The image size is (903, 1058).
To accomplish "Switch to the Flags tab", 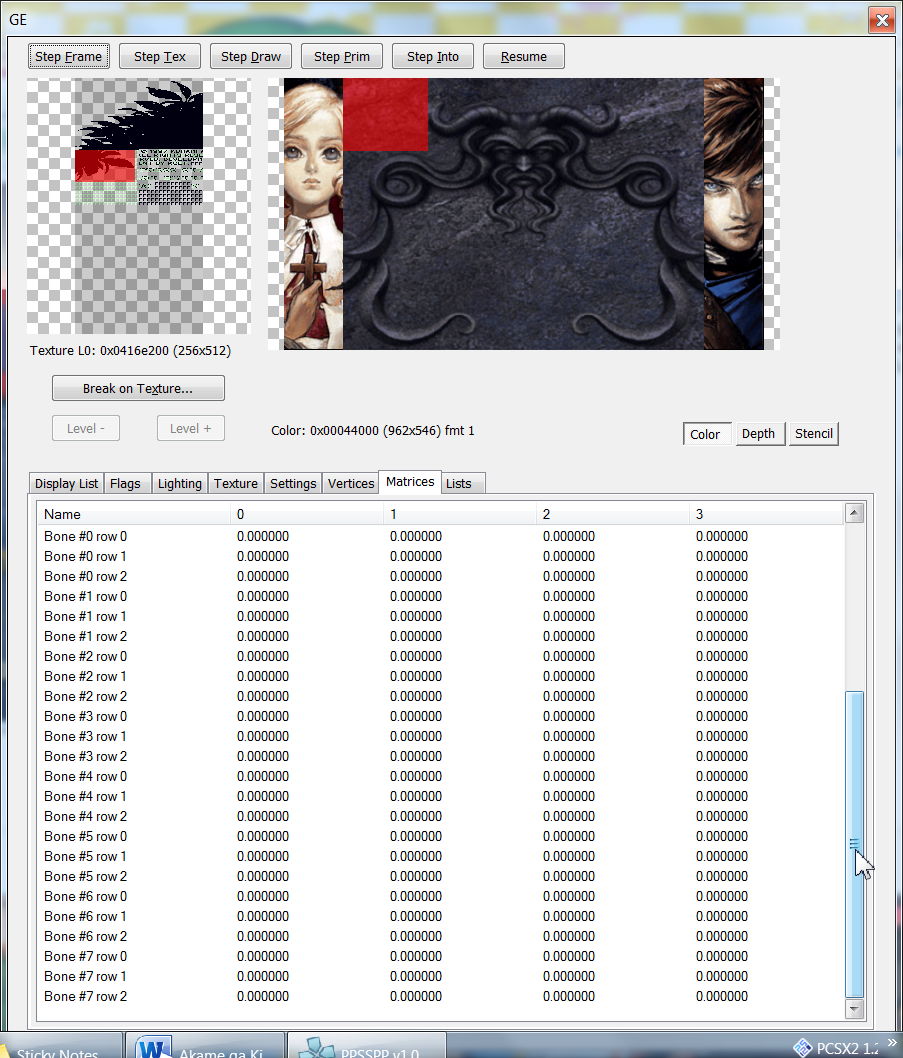I will (125, 484).
